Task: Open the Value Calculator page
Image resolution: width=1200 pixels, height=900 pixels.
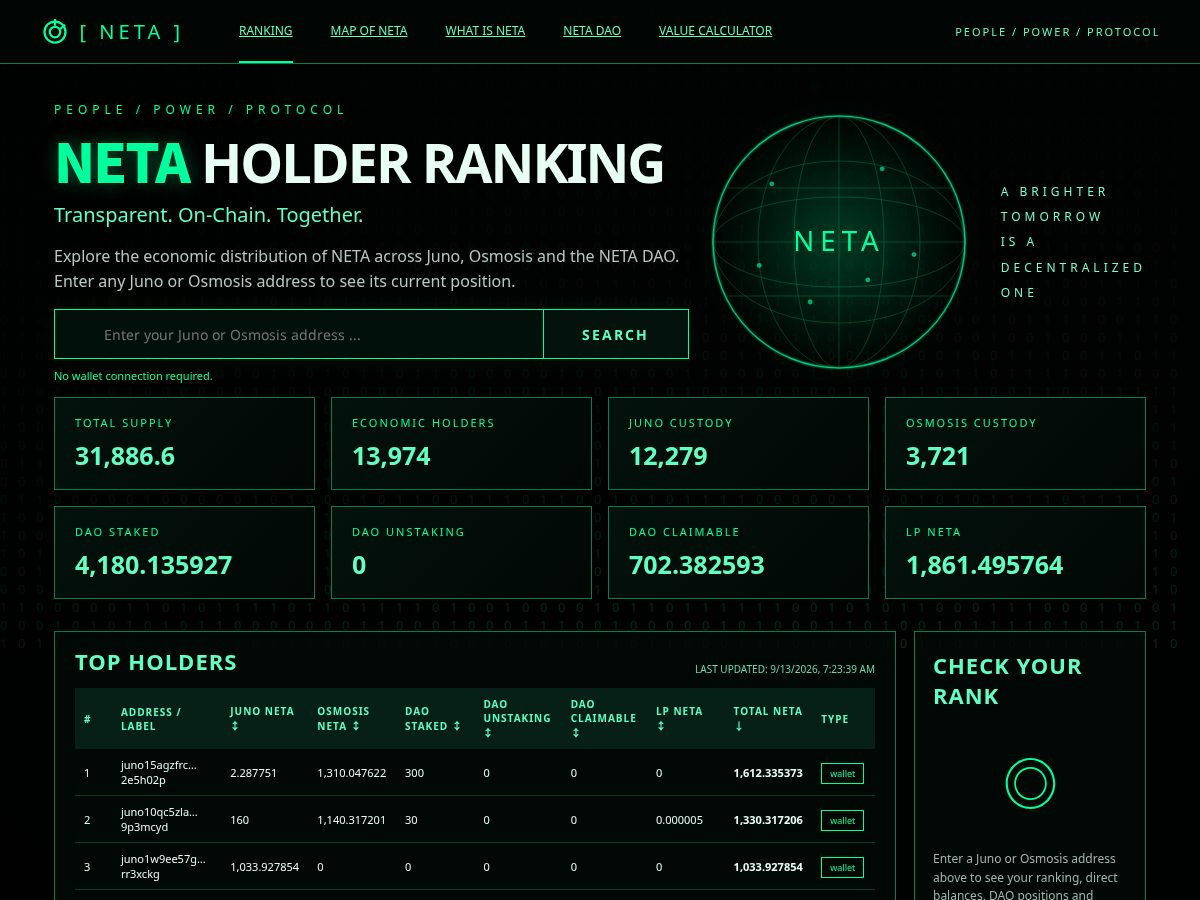Action: [x=715, y=31]
